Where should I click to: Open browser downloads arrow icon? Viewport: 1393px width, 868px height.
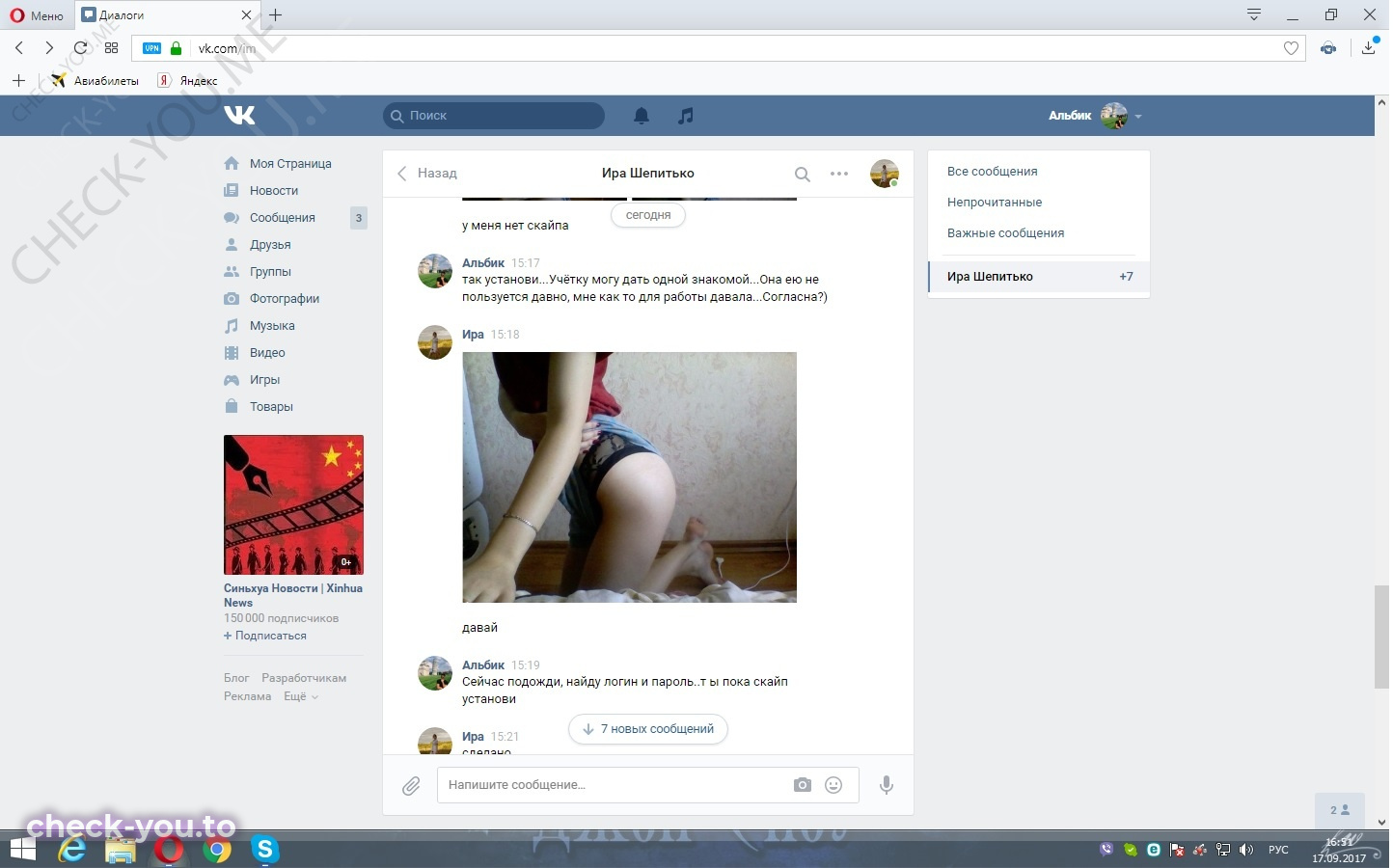click(1369, 47)
